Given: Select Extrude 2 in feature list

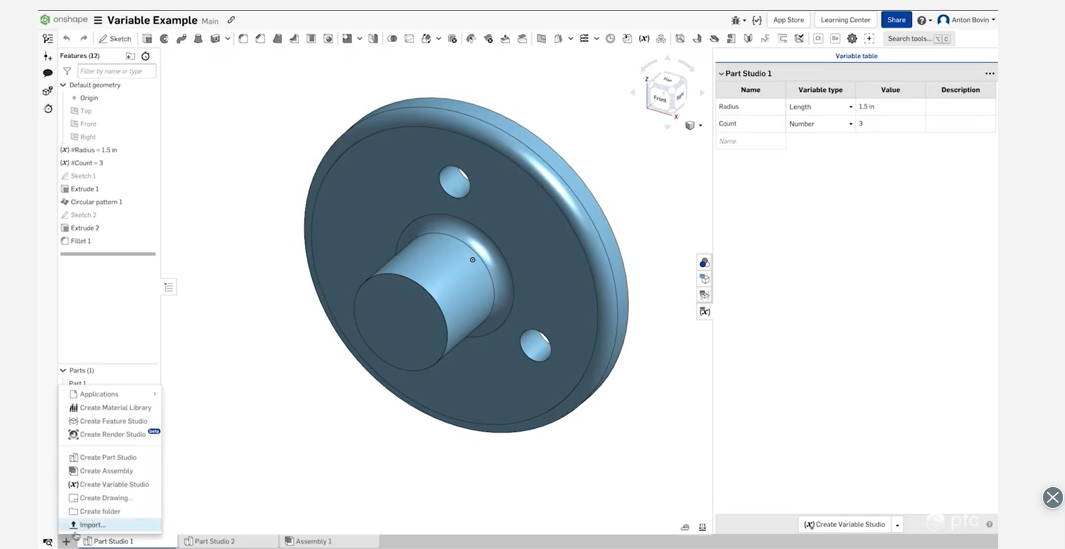Looking at the screenshot, I should click(x=79, y=228).
